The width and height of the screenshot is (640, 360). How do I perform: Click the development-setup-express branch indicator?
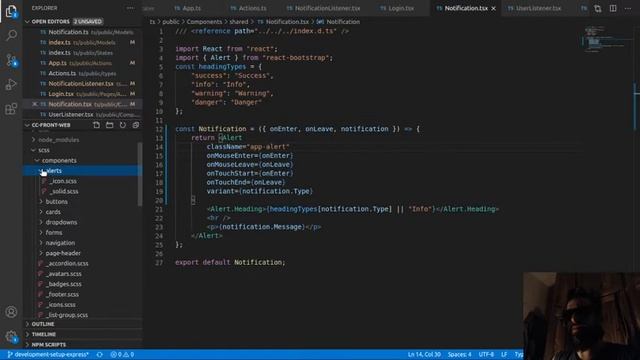click(x=48, y=355)
